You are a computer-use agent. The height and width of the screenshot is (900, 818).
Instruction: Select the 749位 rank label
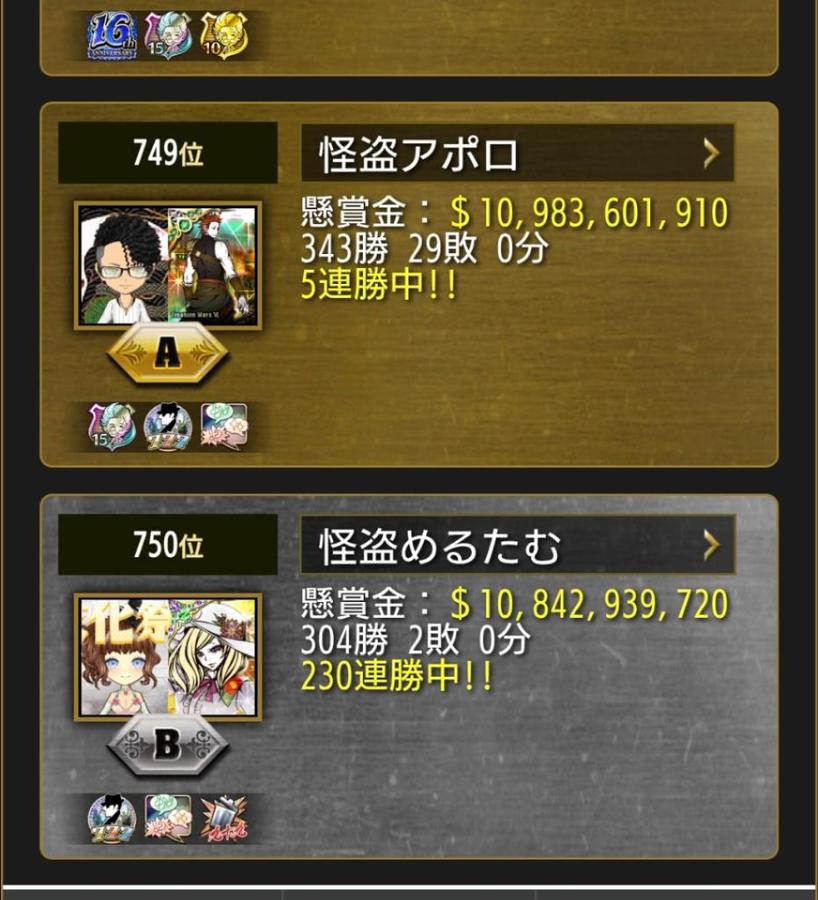(x=168, y=153)
